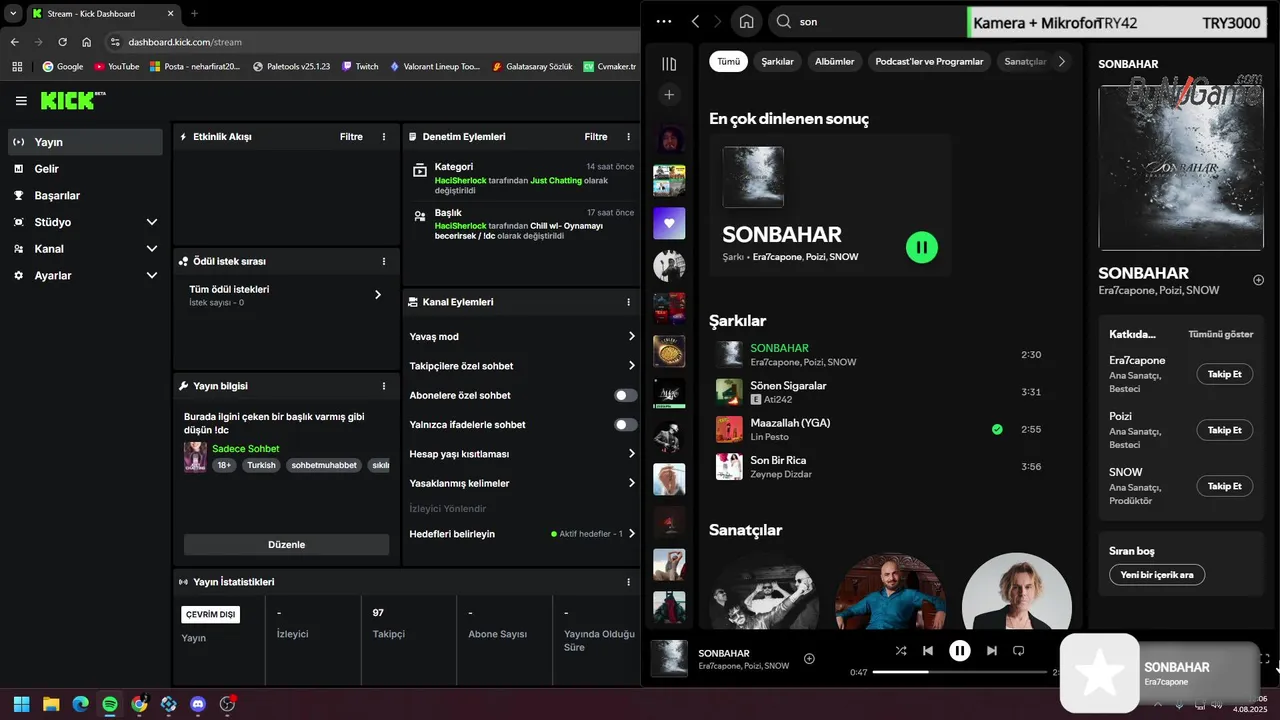This screenshot has width=1280, height=720.
Task: Toggle shuffle in Spotify player
Action: pos(901,651)
